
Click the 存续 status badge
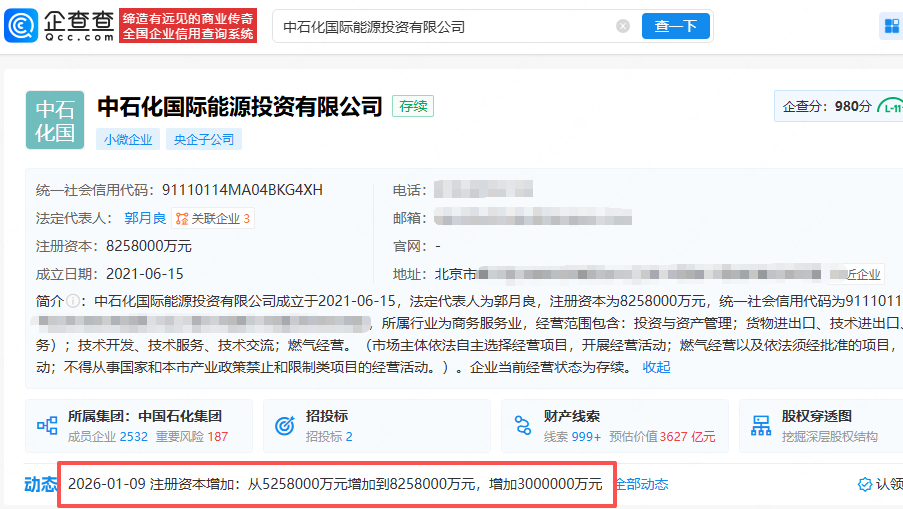[413, 107]
